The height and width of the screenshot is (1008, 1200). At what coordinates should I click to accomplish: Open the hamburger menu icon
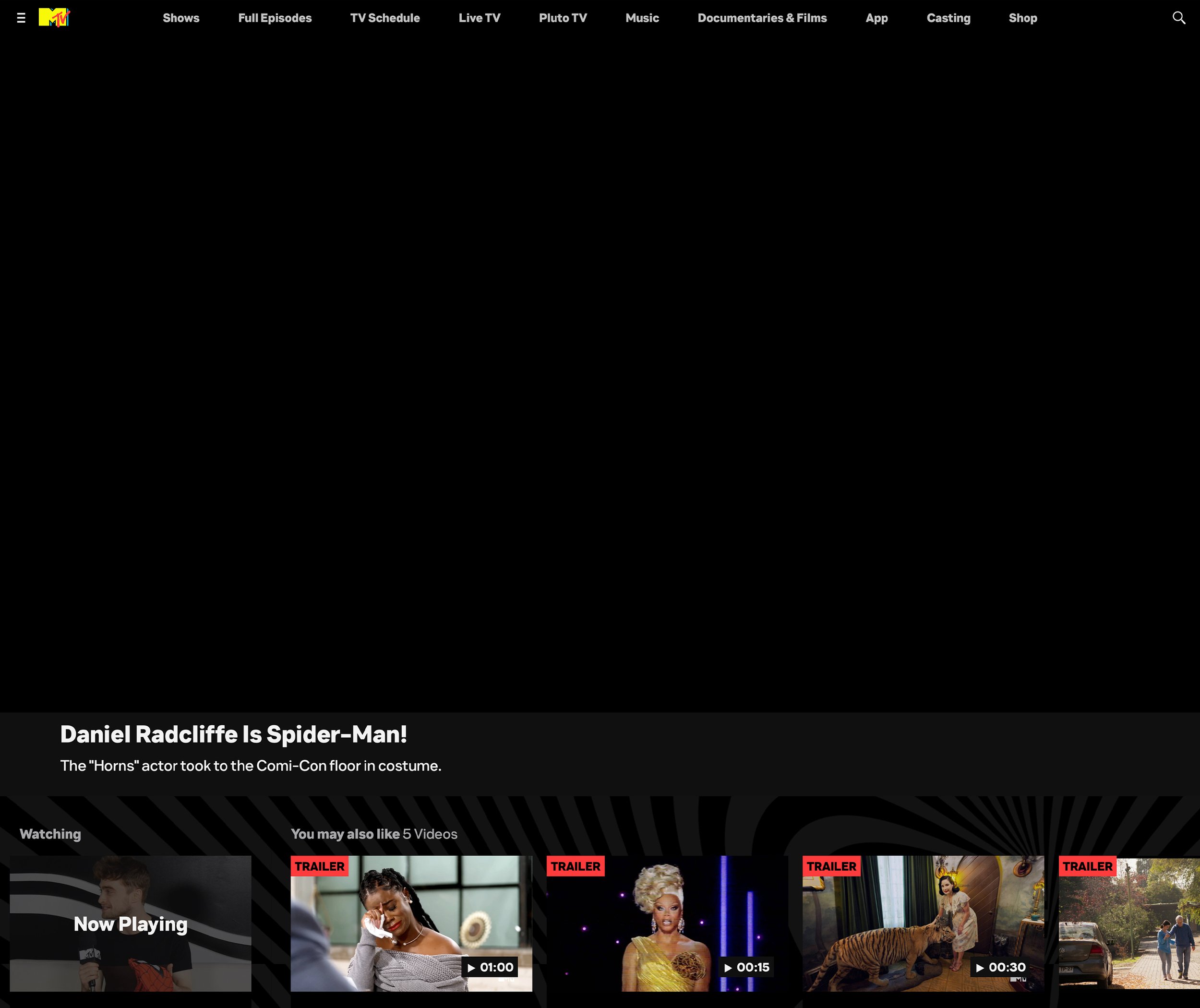pyautogui.click(x=21, y=18)
